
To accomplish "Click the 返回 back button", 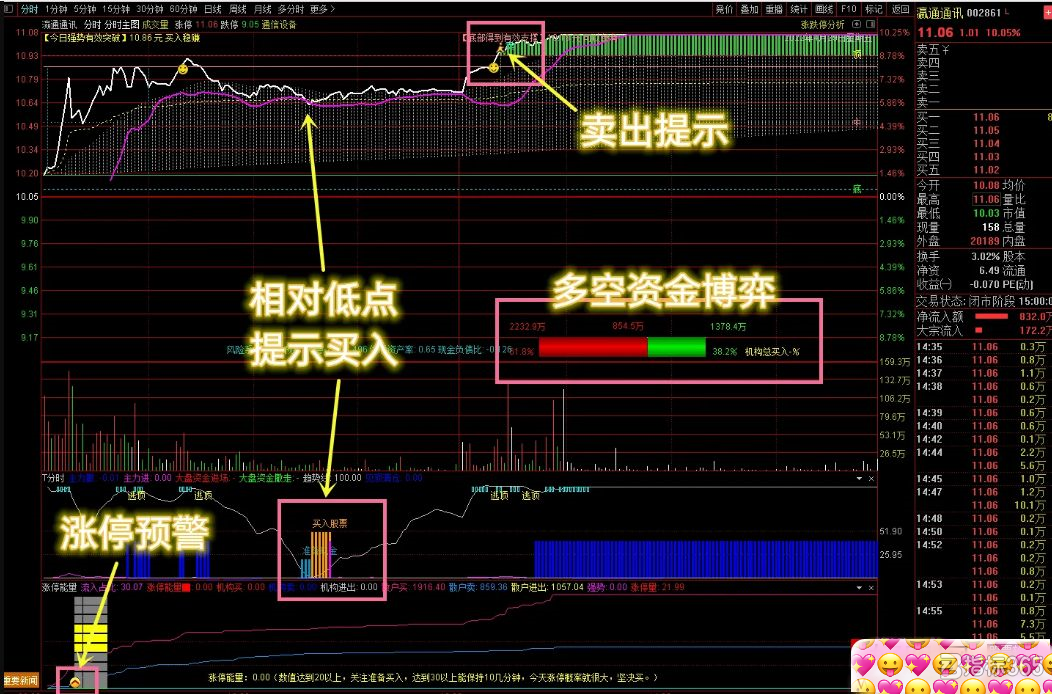I will 900,9.
